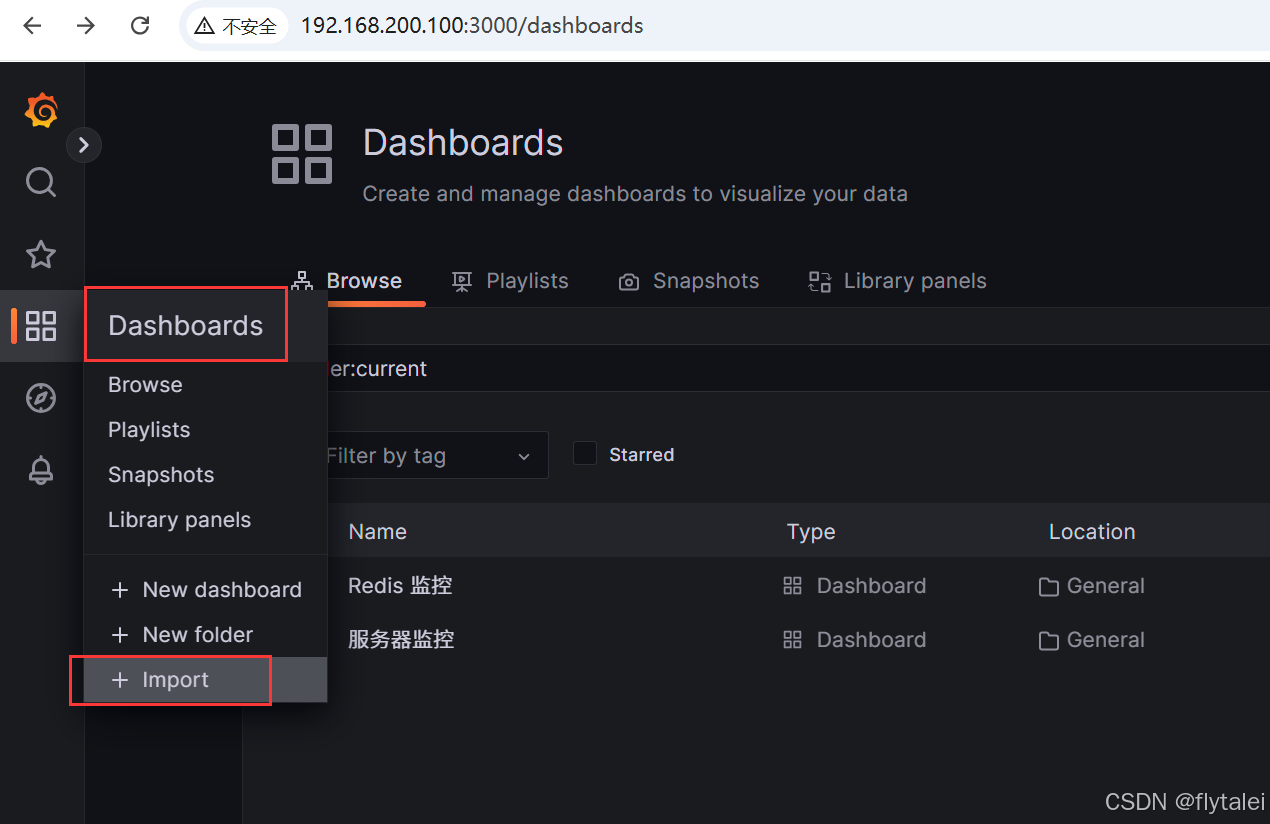Choose Browse from the Dashboards menu
The width and height of the screenshot is (1270, 824).
pyautogui.click(x=145, y=385)
